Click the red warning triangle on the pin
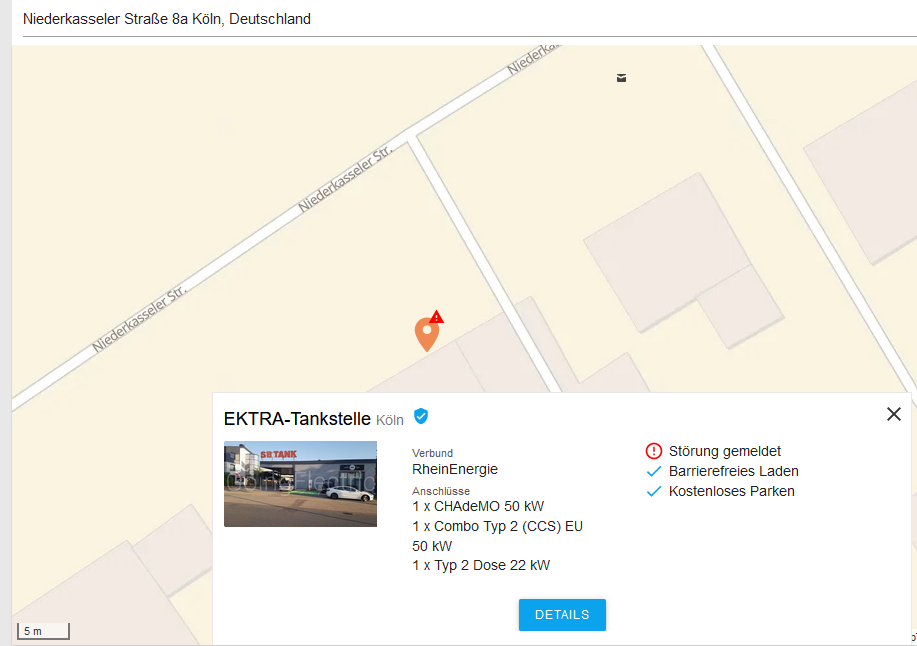 (437, 317)
